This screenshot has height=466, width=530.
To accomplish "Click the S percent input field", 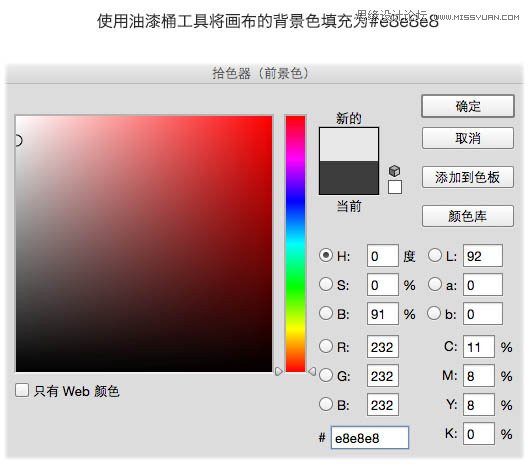I will (x=383, y=285).
